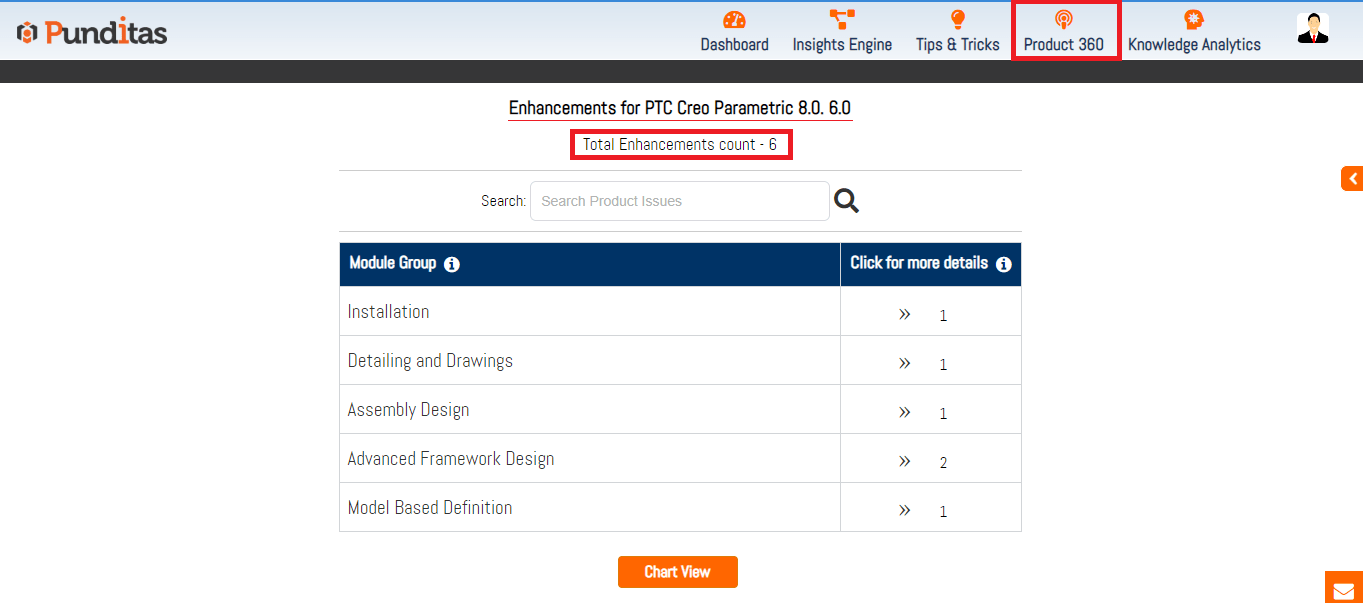This screenshot has width=1363, height=603.
Task: Expand the orange side panel arrow
Action: 1352,179
